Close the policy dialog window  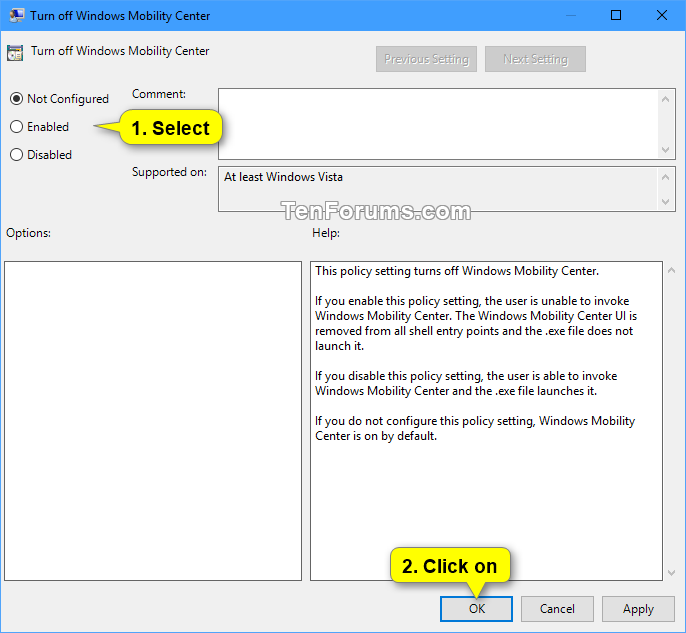(662, 15)
